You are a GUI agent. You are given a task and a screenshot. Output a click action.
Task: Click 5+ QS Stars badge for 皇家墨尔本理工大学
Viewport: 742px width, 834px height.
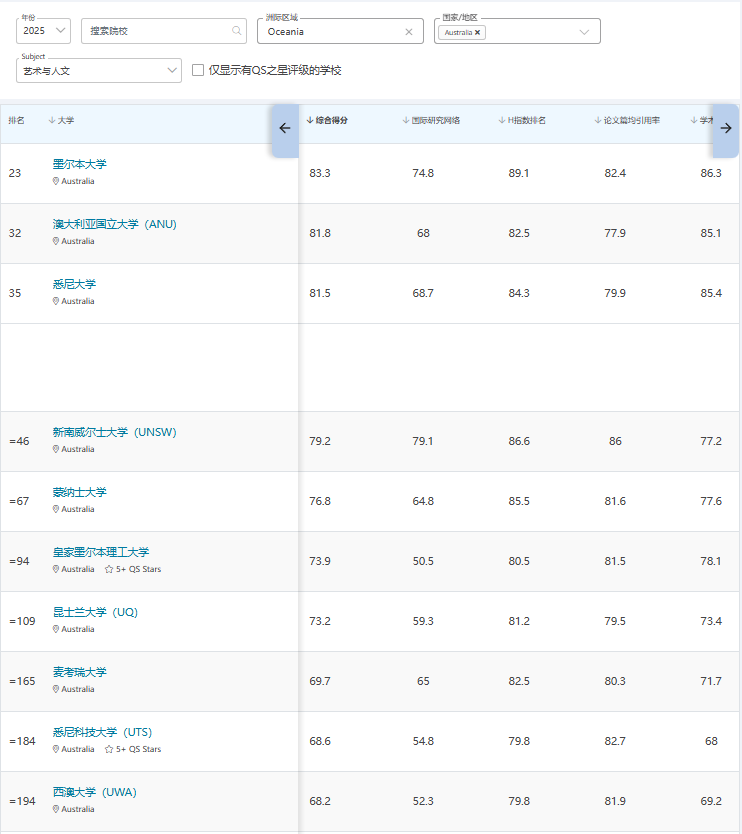click(x=133, y=569)
